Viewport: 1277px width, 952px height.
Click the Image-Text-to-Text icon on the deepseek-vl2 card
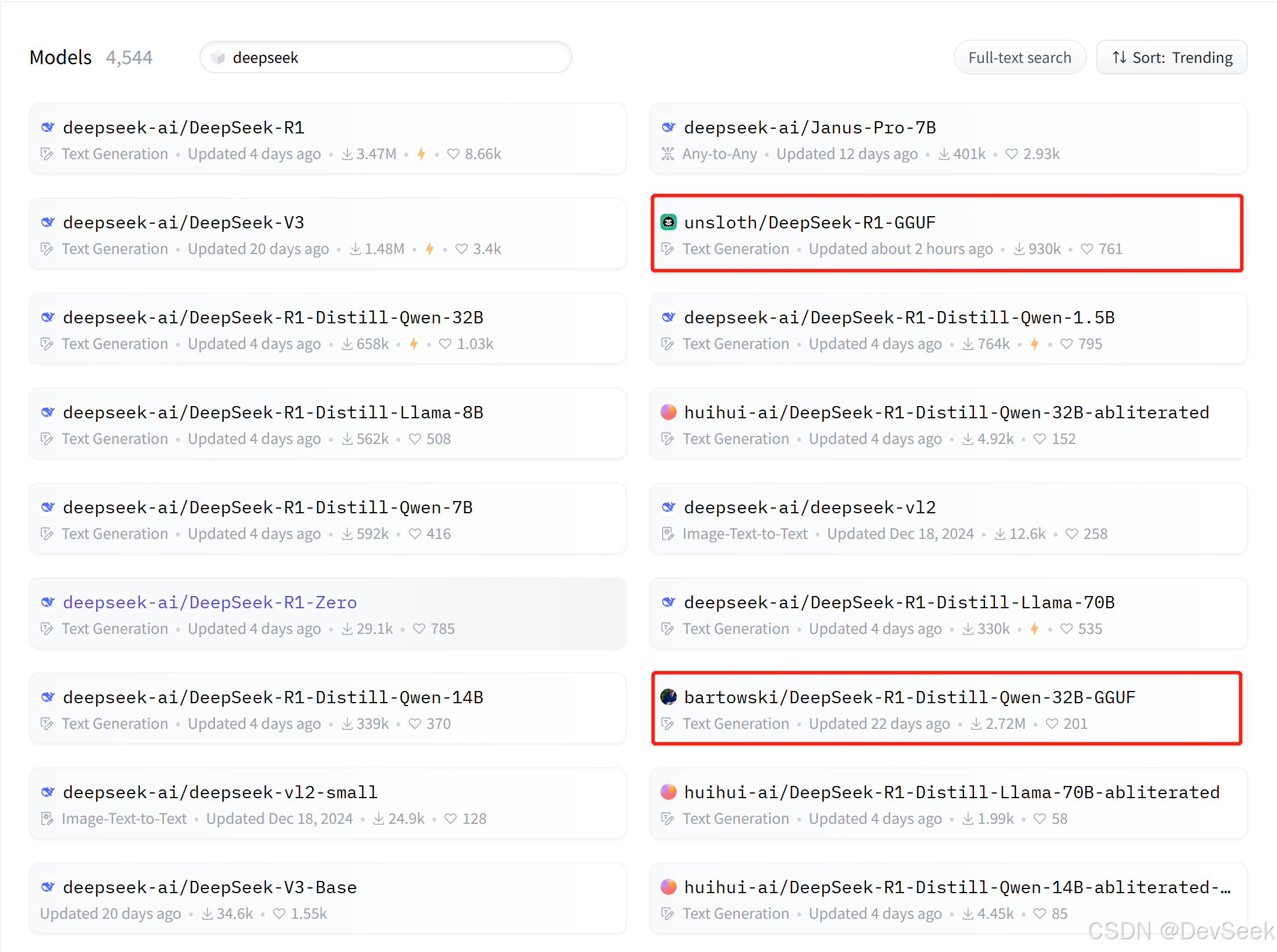tap(667, 534)
